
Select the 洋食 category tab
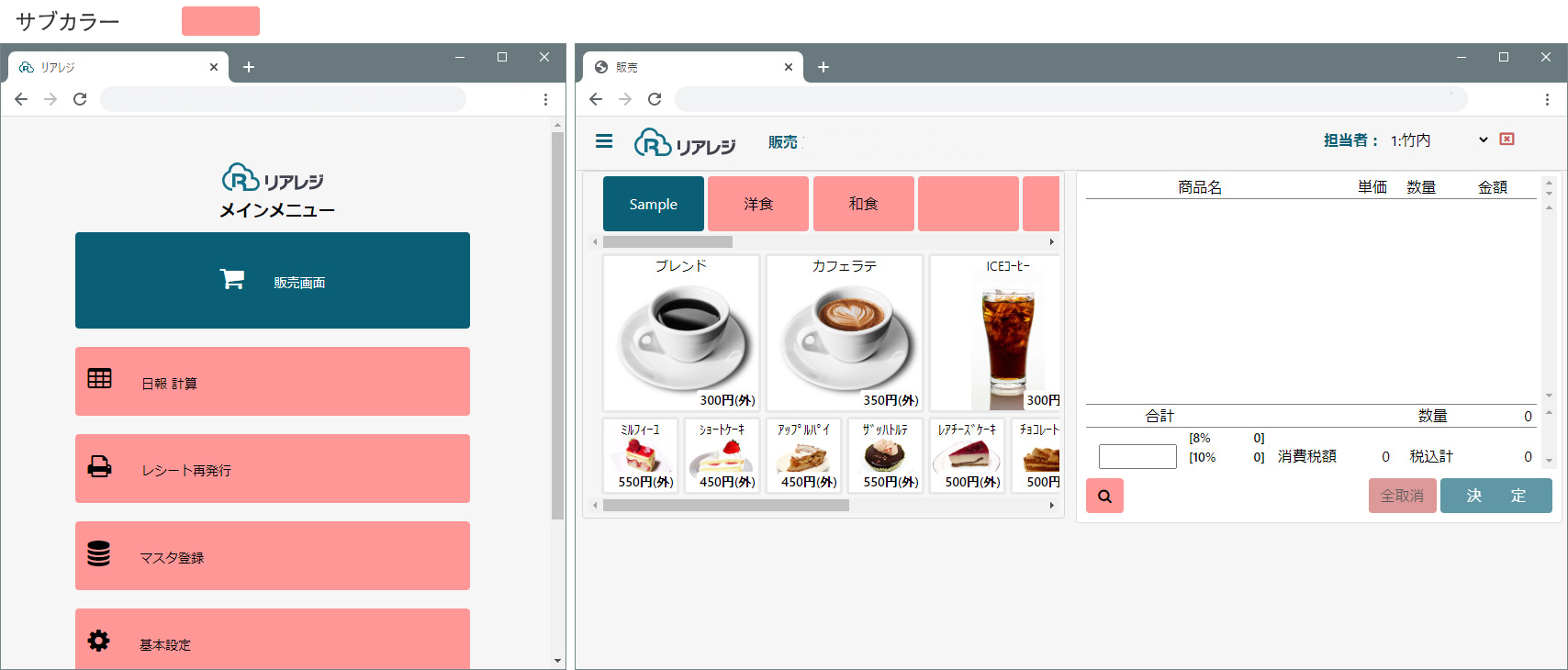(x=758, y=204)
